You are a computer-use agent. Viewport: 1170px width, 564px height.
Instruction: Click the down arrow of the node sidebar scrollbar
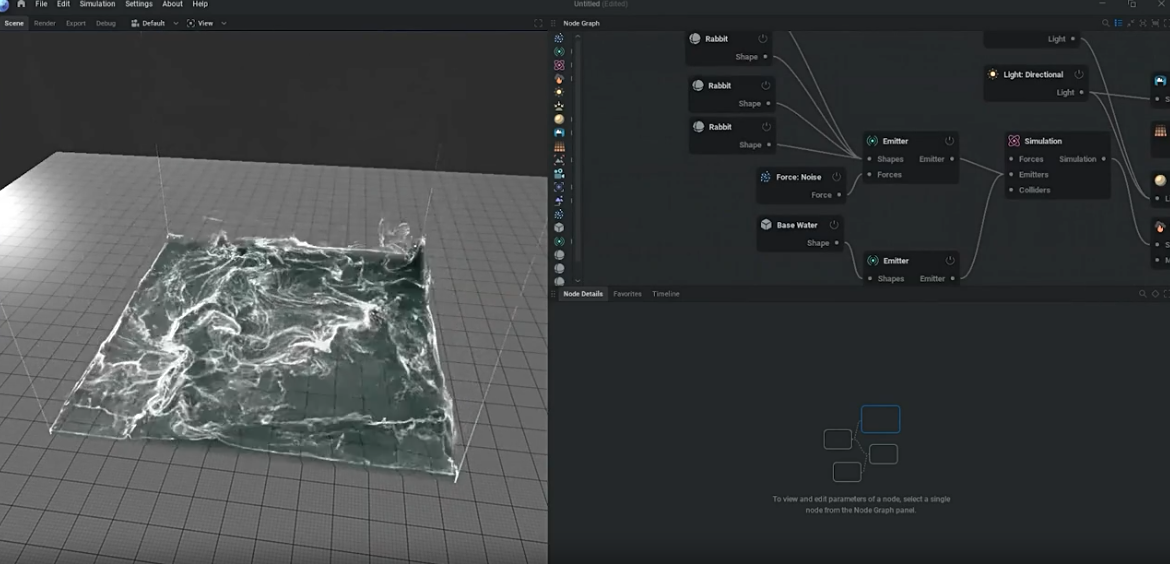tap(577, 281)
